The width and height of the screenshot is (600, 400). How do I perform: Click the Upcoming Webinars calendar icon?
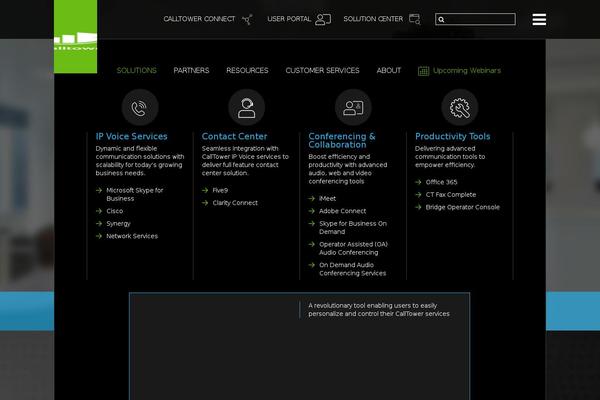pos(423,71)
